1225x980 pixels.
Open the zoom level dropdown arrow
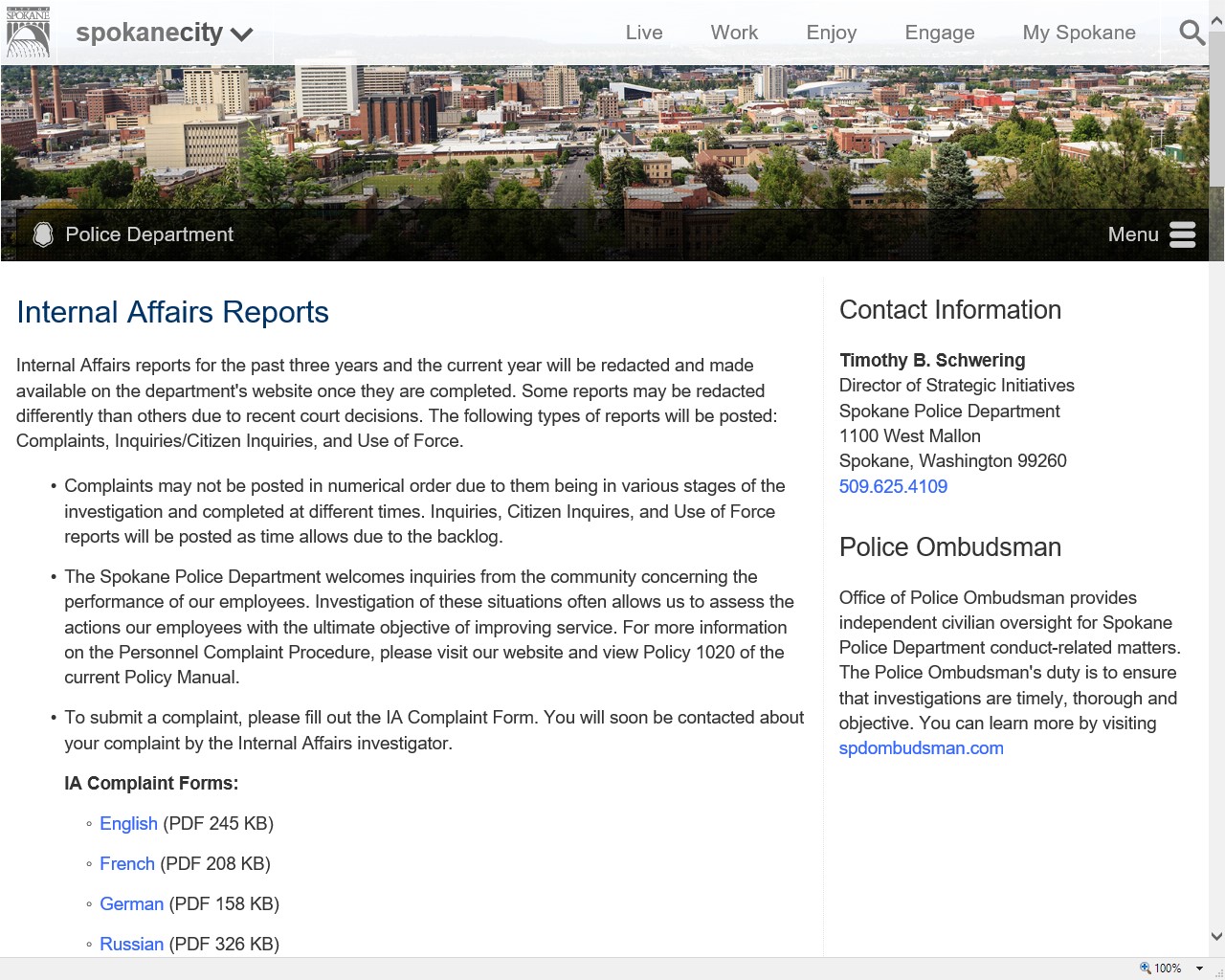pyautogui.click(x=1199, y=969)
